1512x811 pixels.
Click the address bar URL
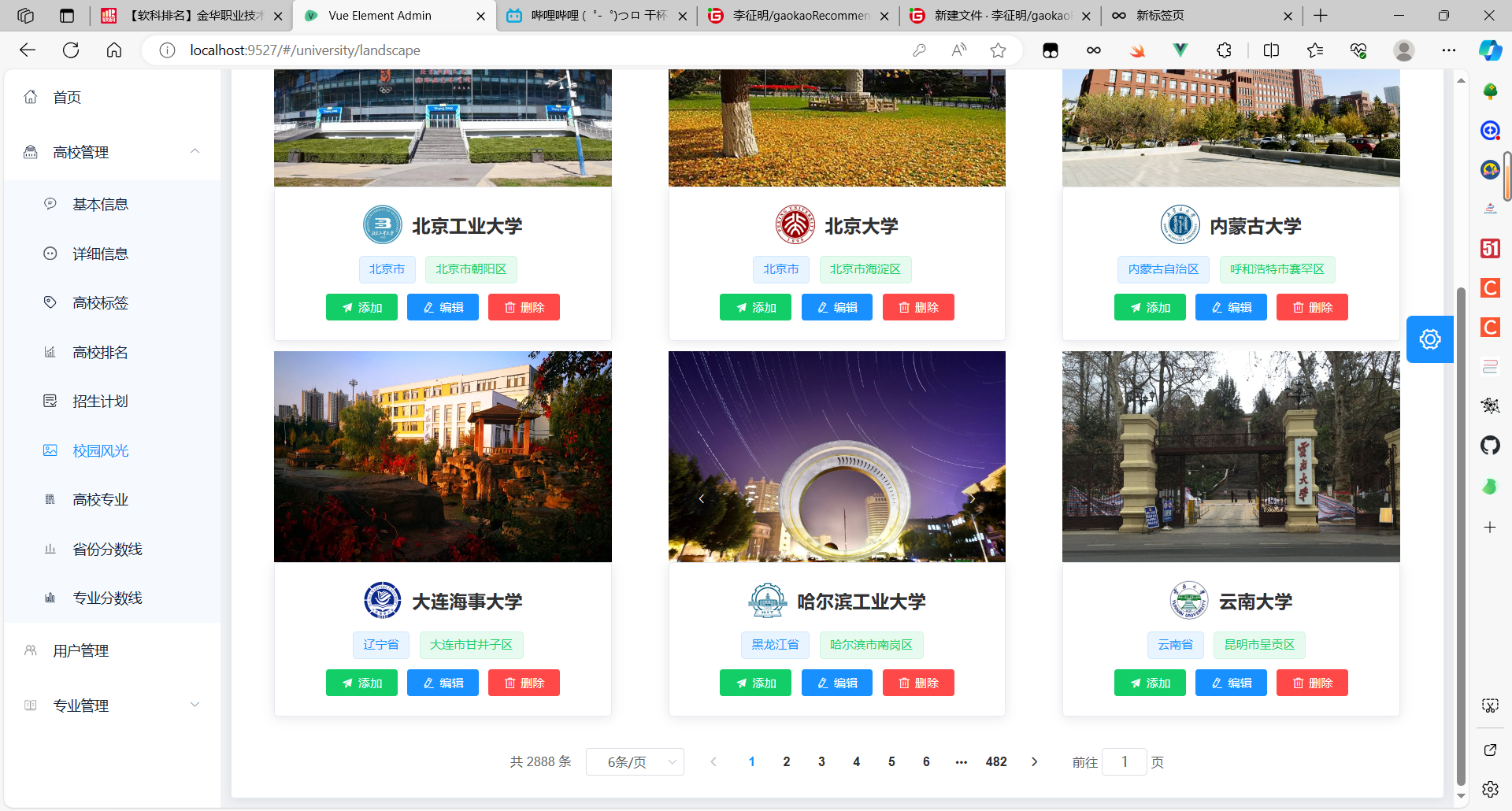coord(305,50)
